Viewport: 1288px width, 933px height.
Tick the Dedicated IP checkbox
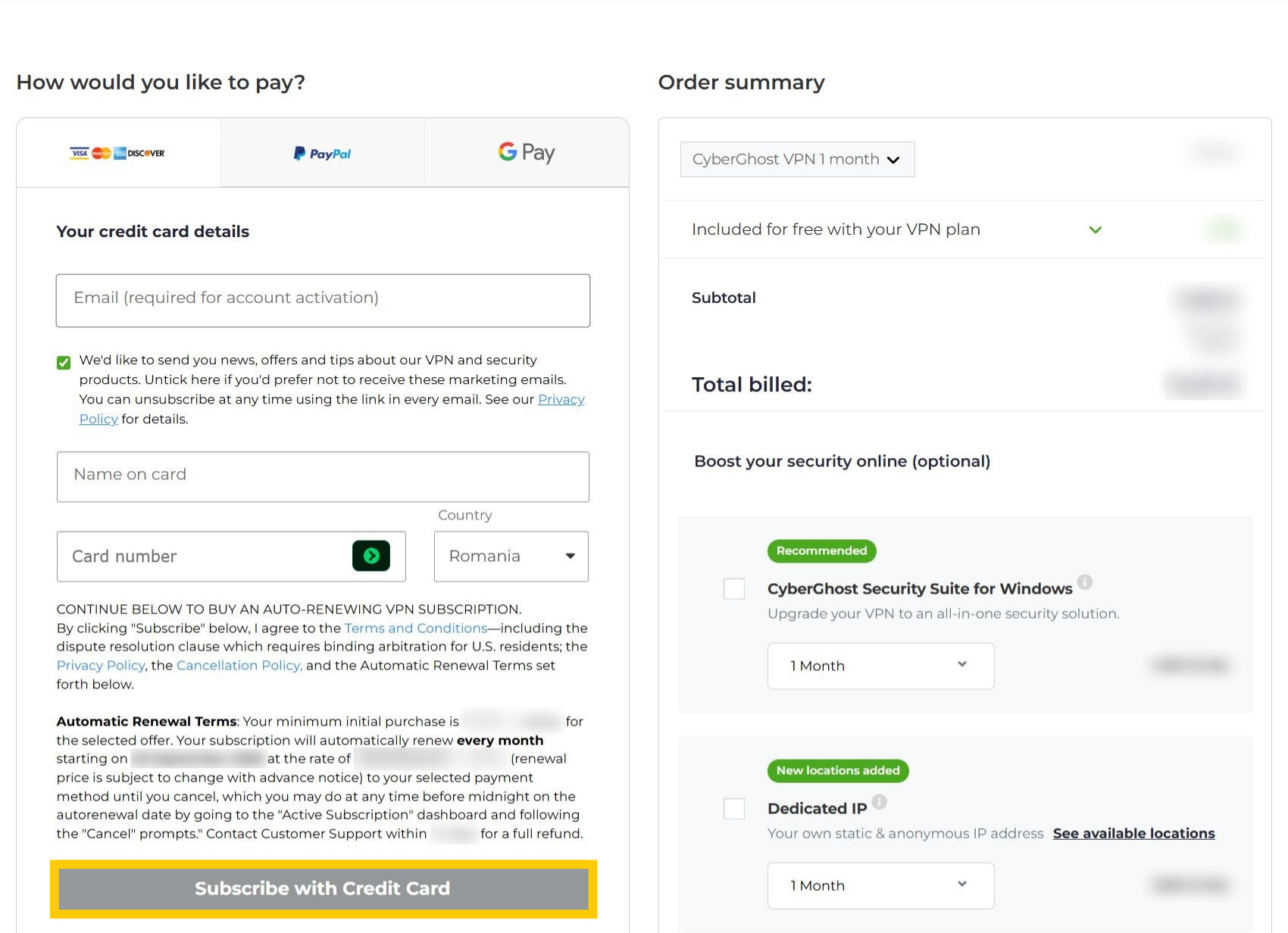[x=734, y=808]
